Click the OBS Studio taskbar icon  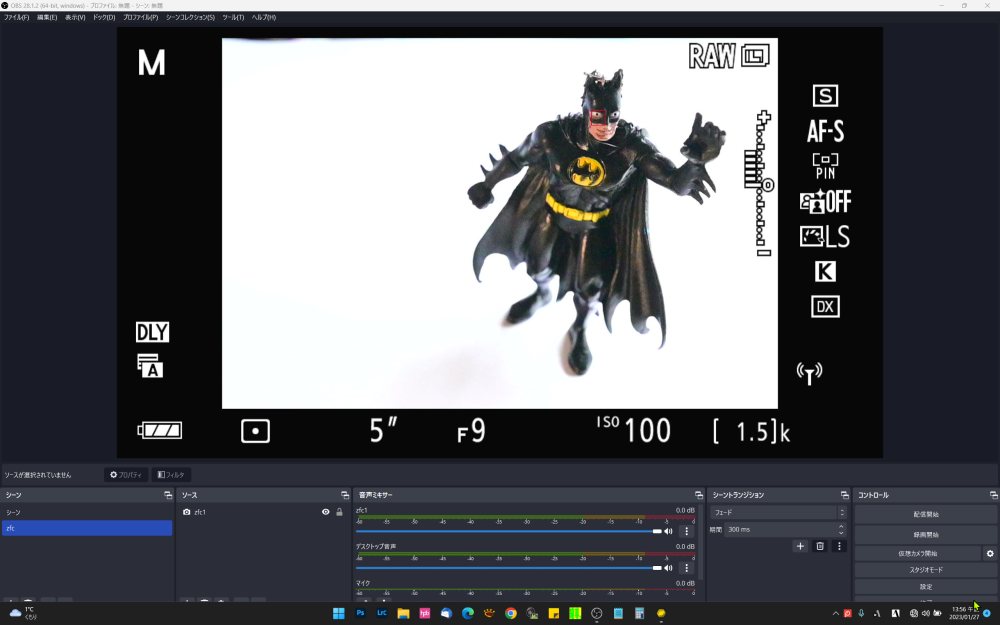pyautogui.click(x=596, y=614)
